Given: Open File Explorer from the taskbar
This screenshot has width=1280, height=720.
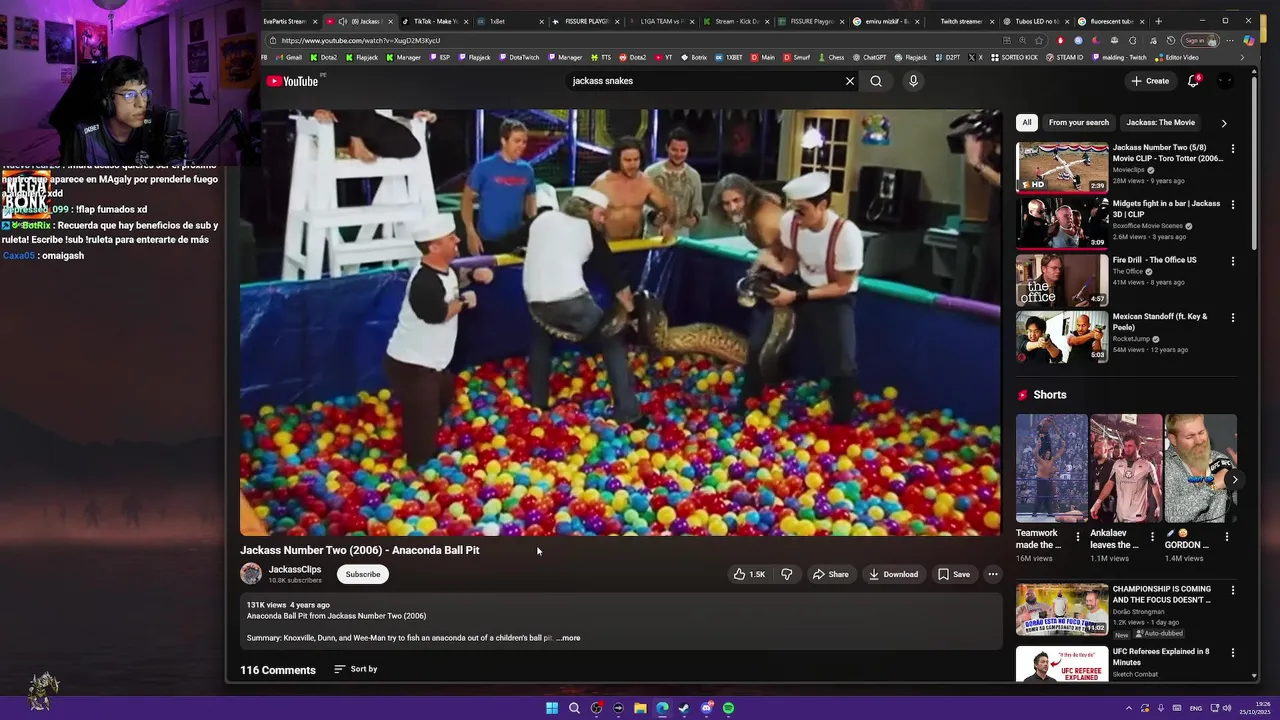Looking at the screenshot, I should (640, 708).
